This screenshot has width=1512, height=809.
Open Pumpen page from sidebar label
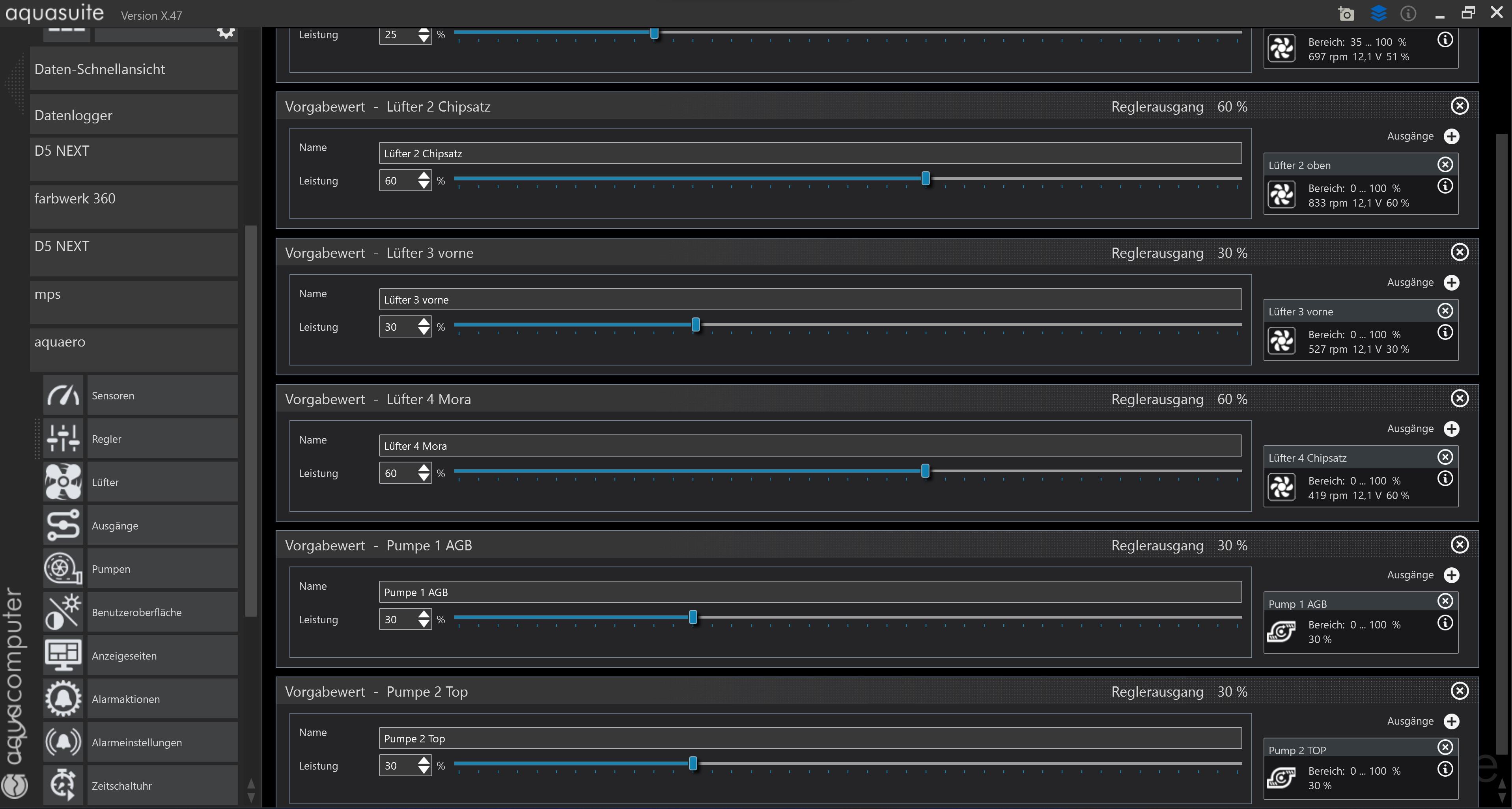tap(162, 569)
